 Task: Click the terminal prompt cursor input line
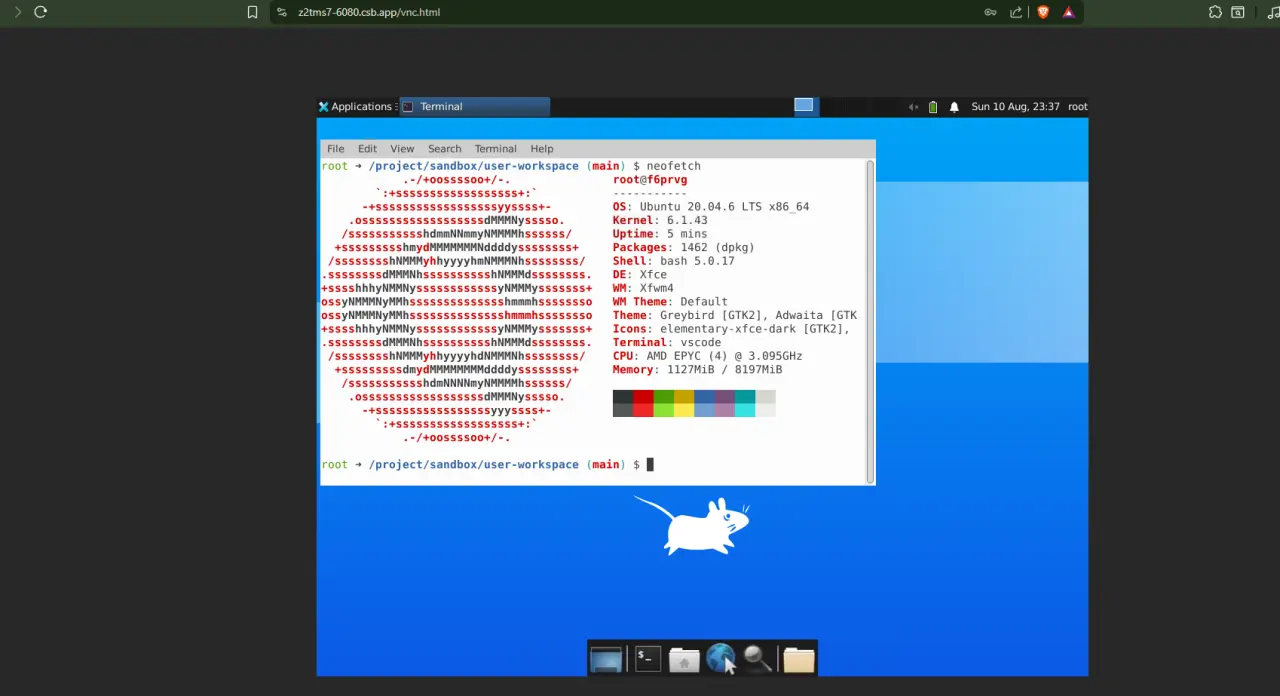[650, 464]
